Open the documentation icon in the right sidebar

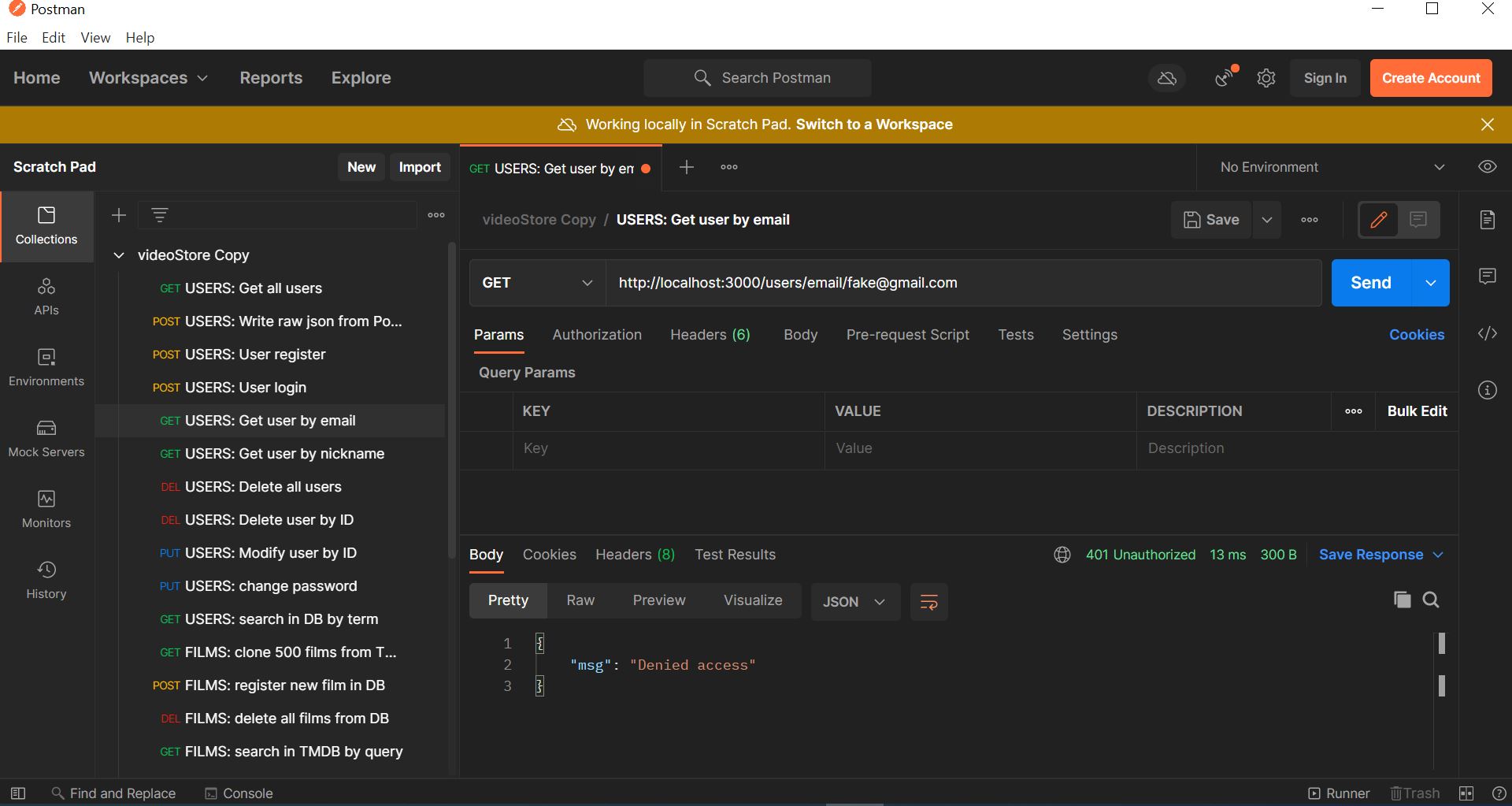point(1487,220)
